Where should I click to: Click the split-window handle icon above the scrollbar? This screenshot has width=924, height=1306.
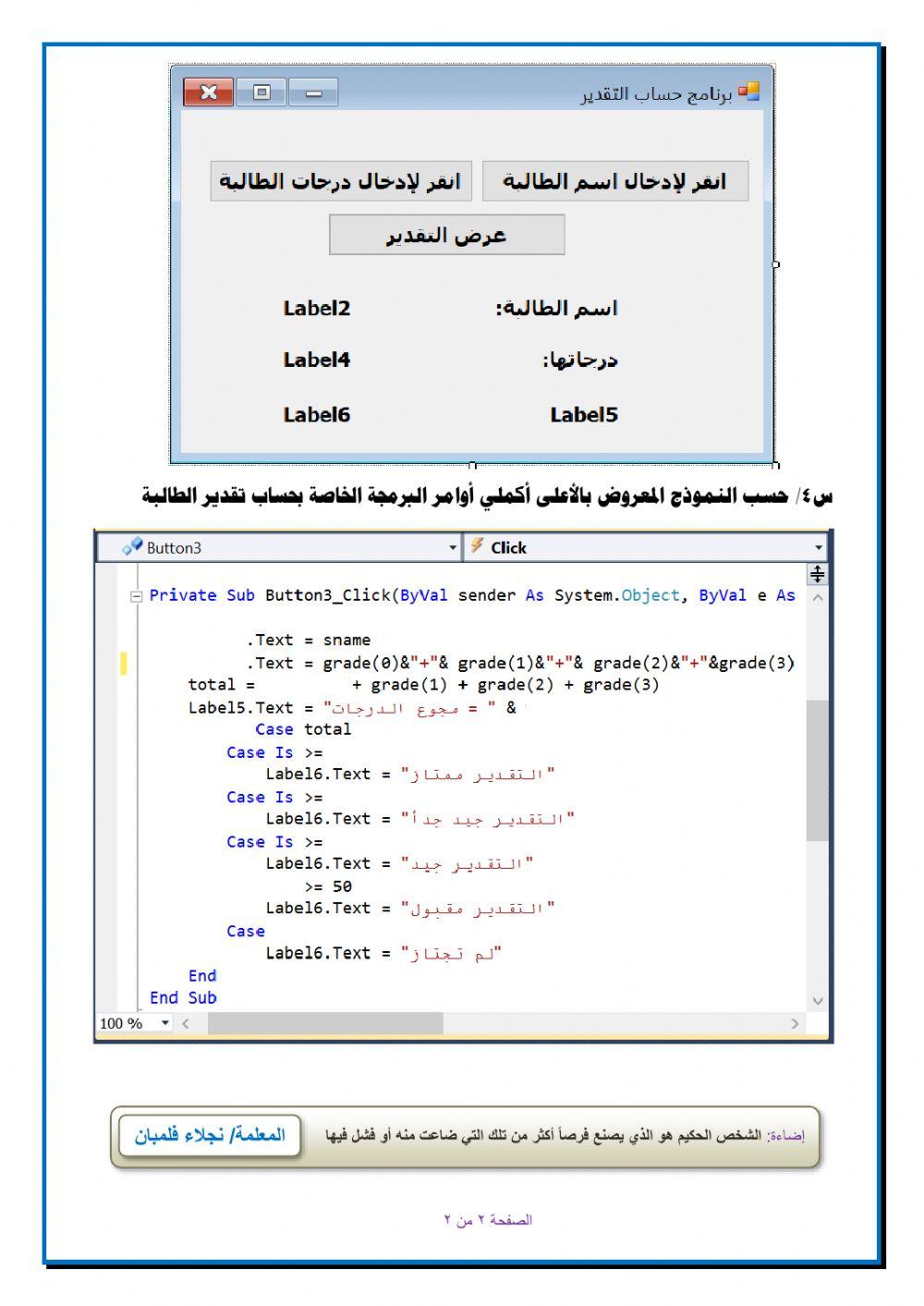pyautogui.click(x=817, y=574)
